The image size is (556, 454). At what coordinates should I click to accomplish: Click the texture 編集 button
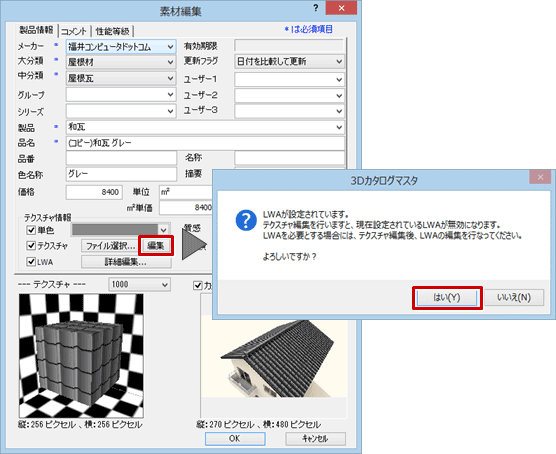click(x=156, y=245)
